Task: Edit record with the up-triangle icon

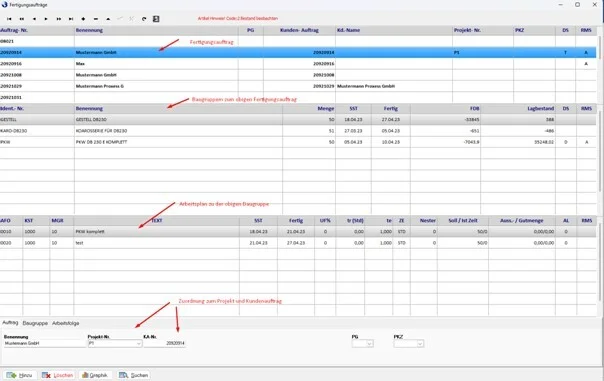Action: pyautogui.click(x=108, y=19)
